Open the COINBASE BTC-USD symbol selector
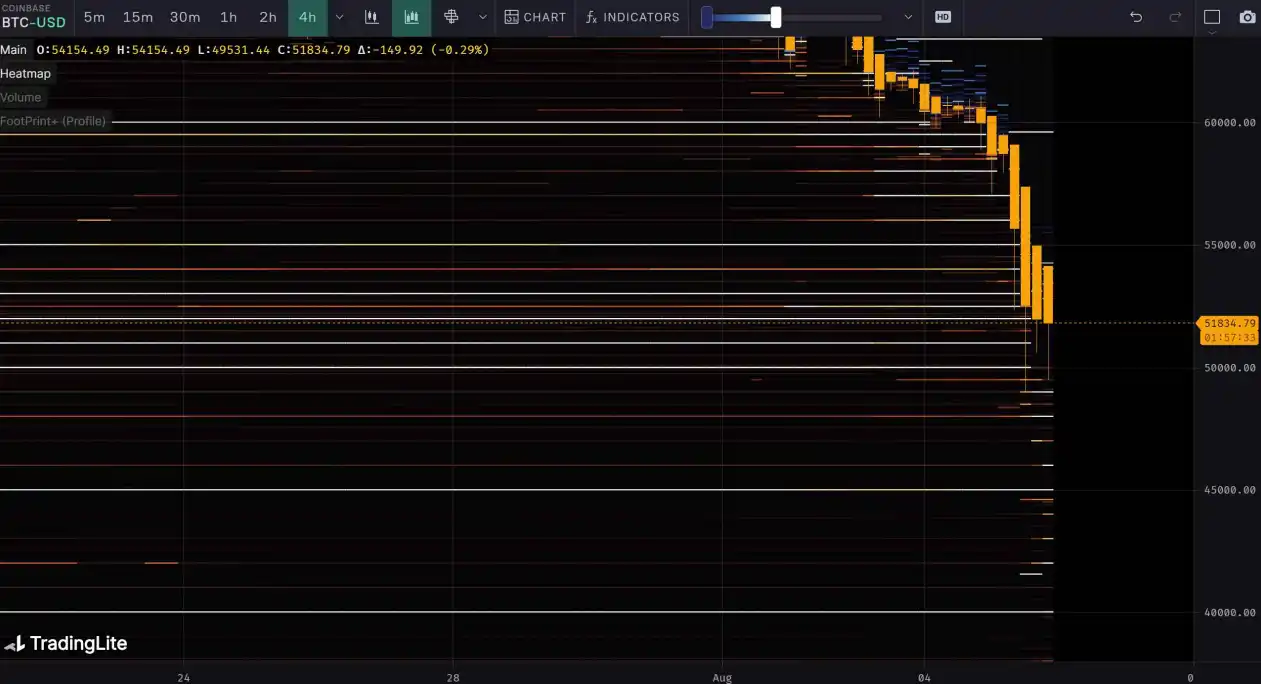 click(34, 17)
